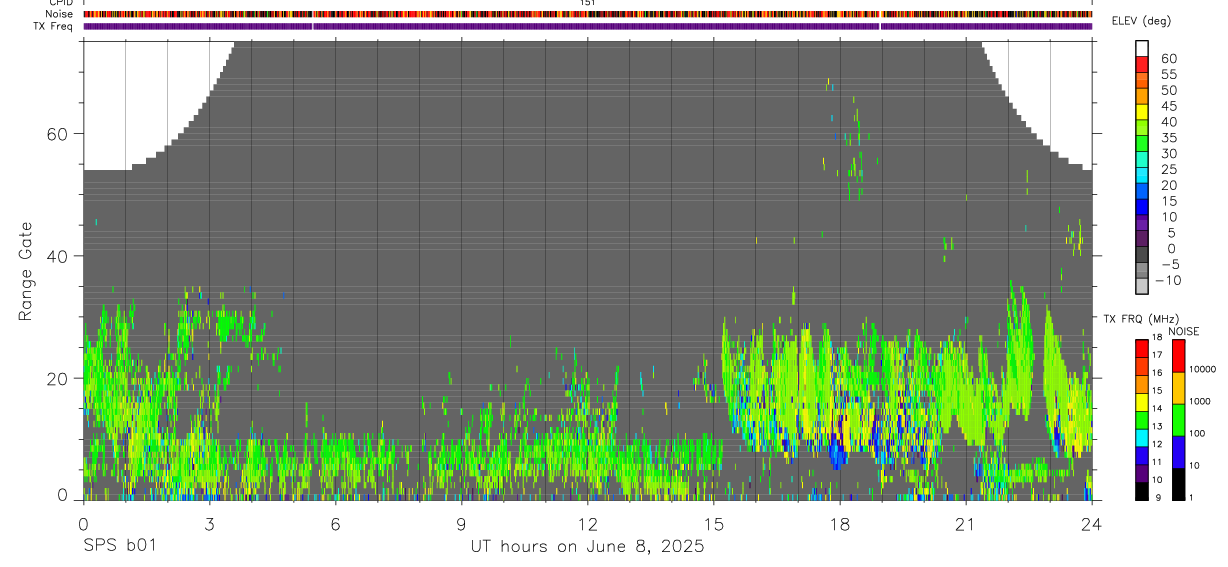The height and width of the screenshot is (567, 1228).
Task: Click the white top swatch of elevation colorbar
Action: click(1142, 47)
